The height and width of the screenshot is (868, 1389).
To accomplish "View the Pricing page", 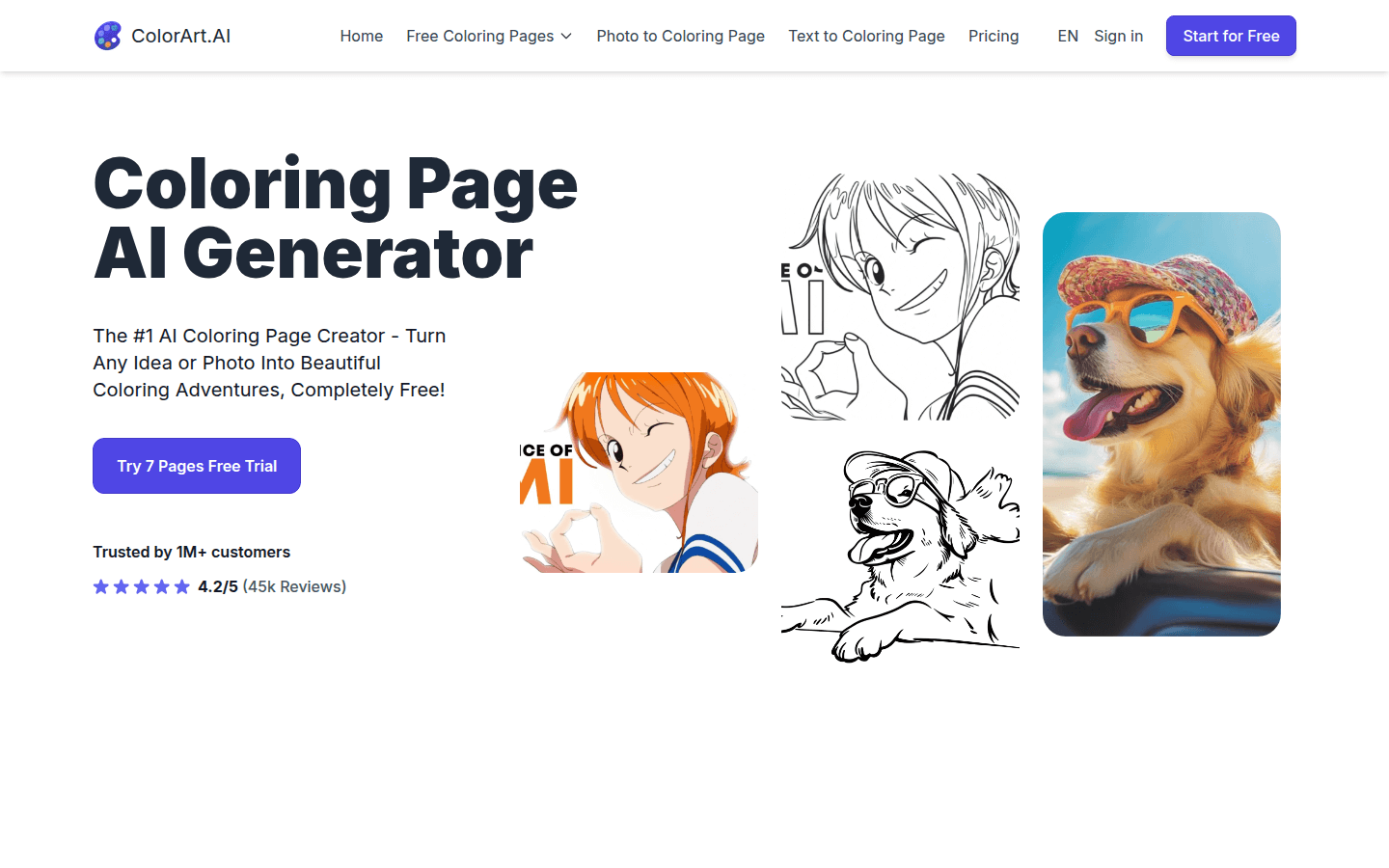I will click(x=994, y=36).
